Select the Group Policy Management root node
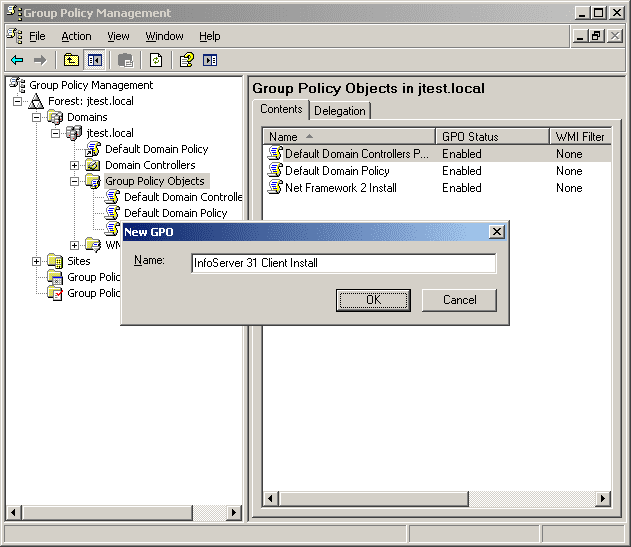The image size is (631, 547). coord(91,85)
